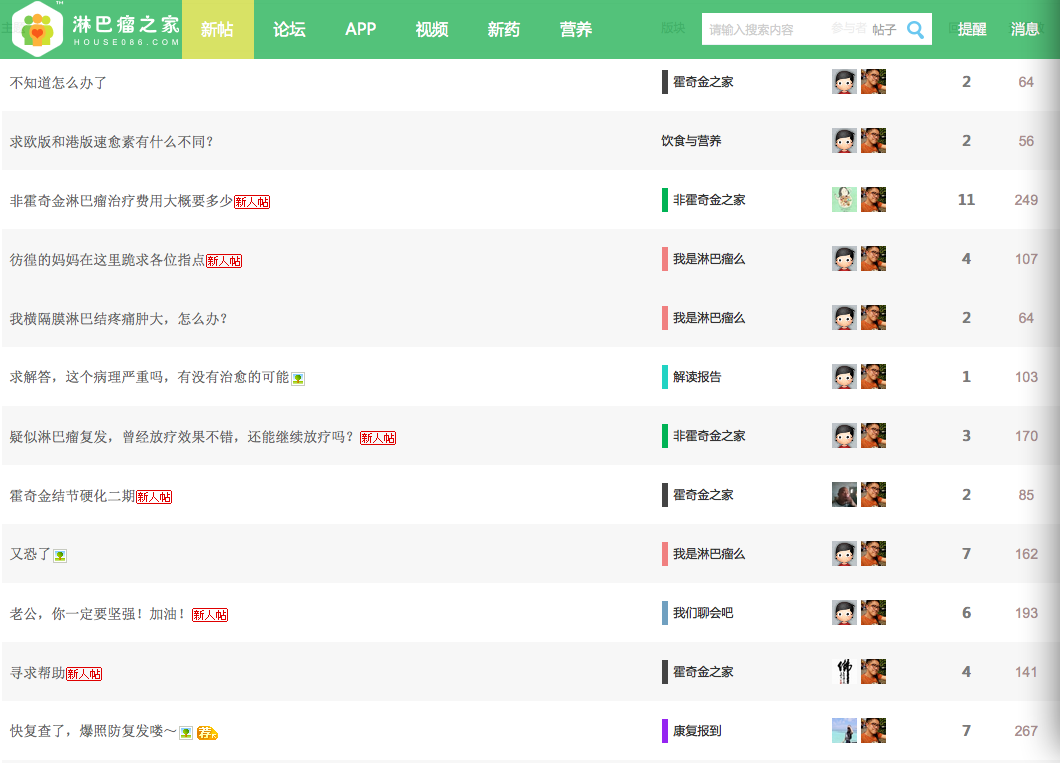Viewport: 1060px width, 763px height.
Task: Click image attachment icon on 求解答 post
Action: (x=298, y=379)
